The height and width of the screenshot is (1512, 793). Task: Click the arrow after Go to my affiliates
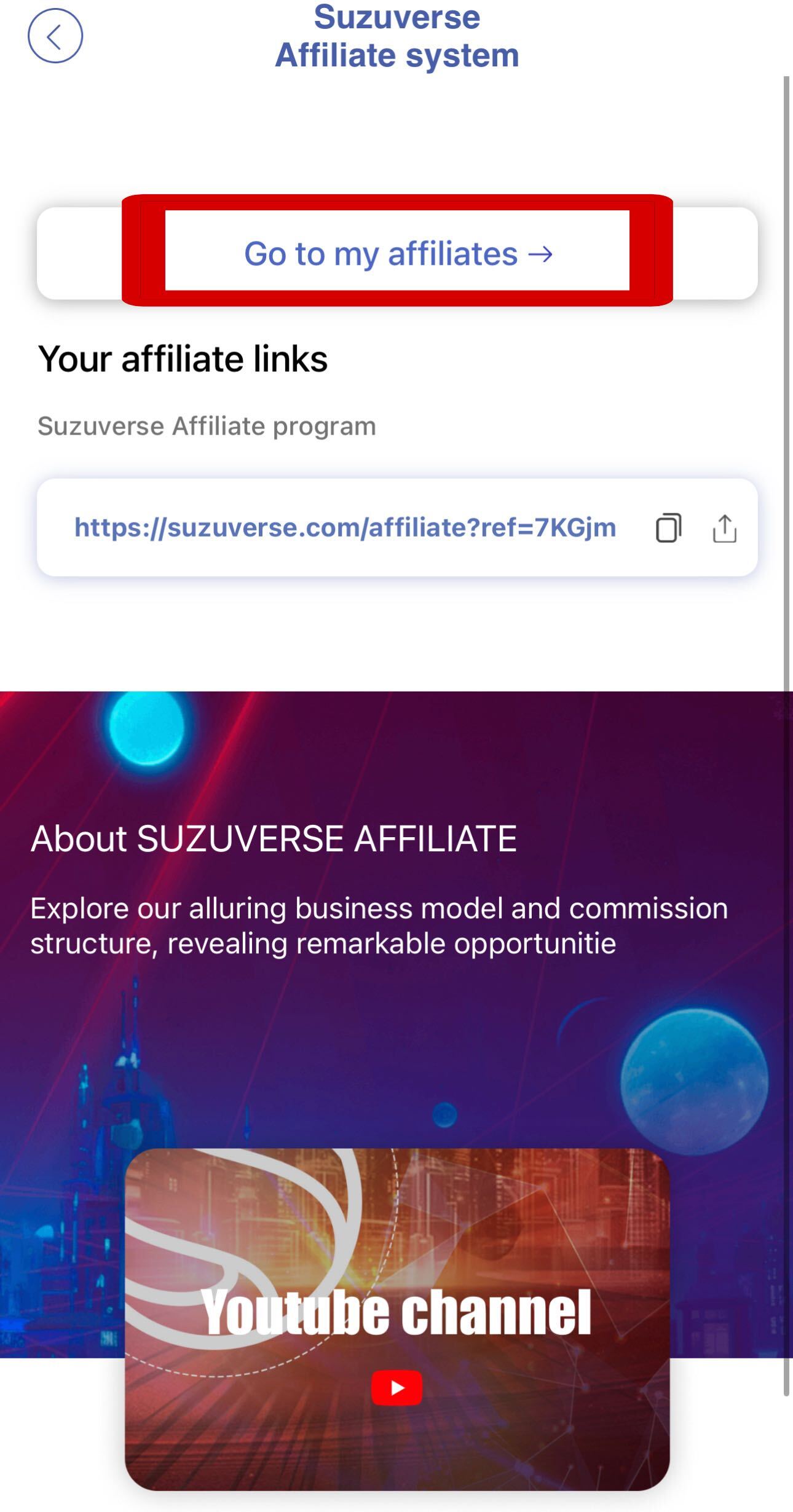pos(540,254)
